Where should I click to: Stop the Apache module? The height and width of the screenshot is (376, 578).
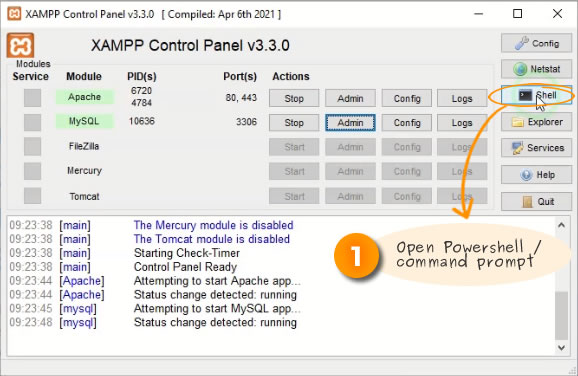[x=294, y=98]
